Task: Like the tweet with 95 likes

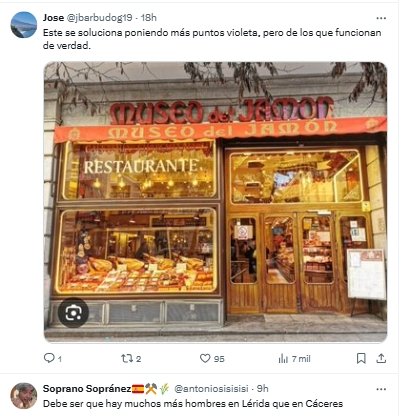Action: pyautogui.click(x=205, y=358)
